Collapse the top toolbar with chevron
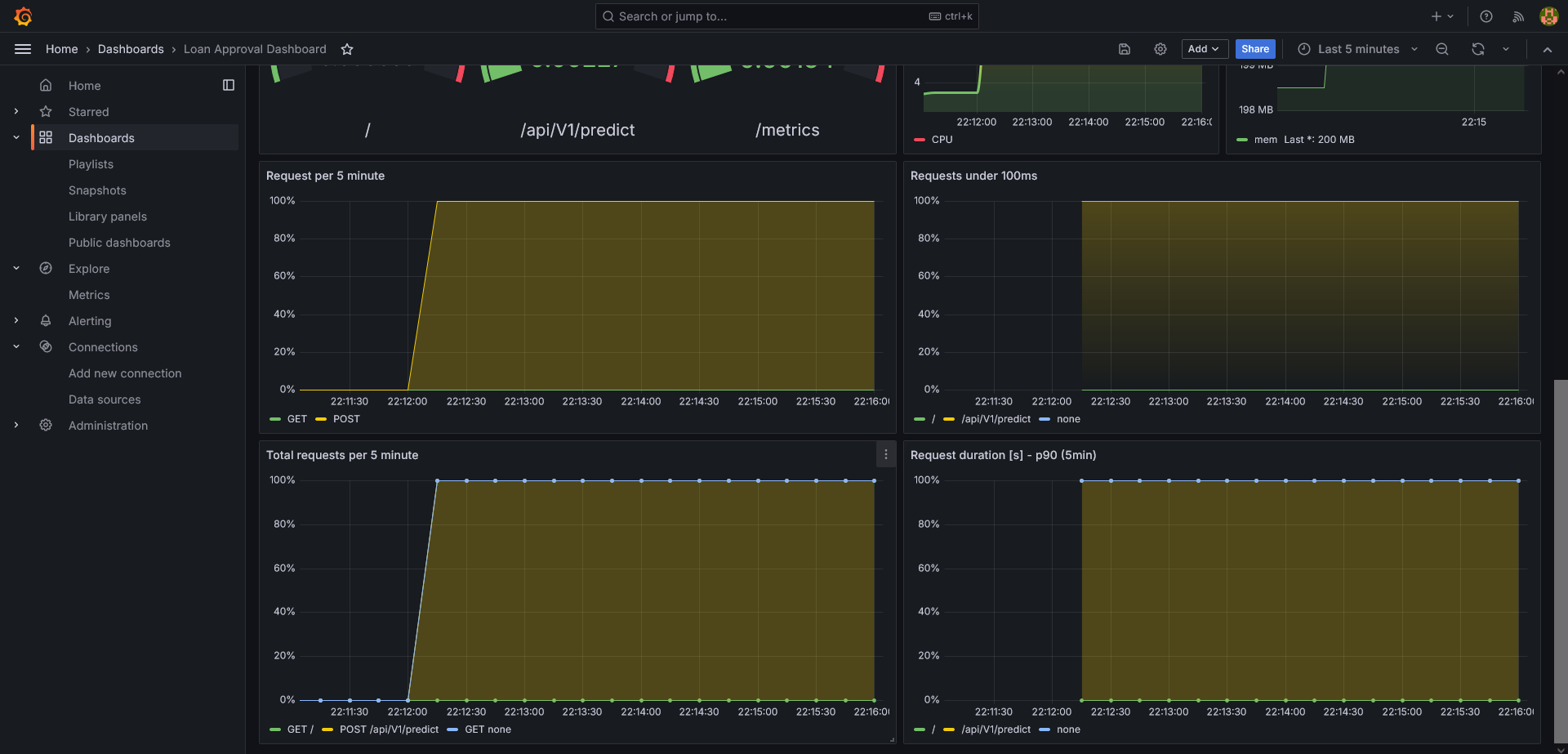The width and height of the screenshot is (1568, 754). tap(1548, 49)
